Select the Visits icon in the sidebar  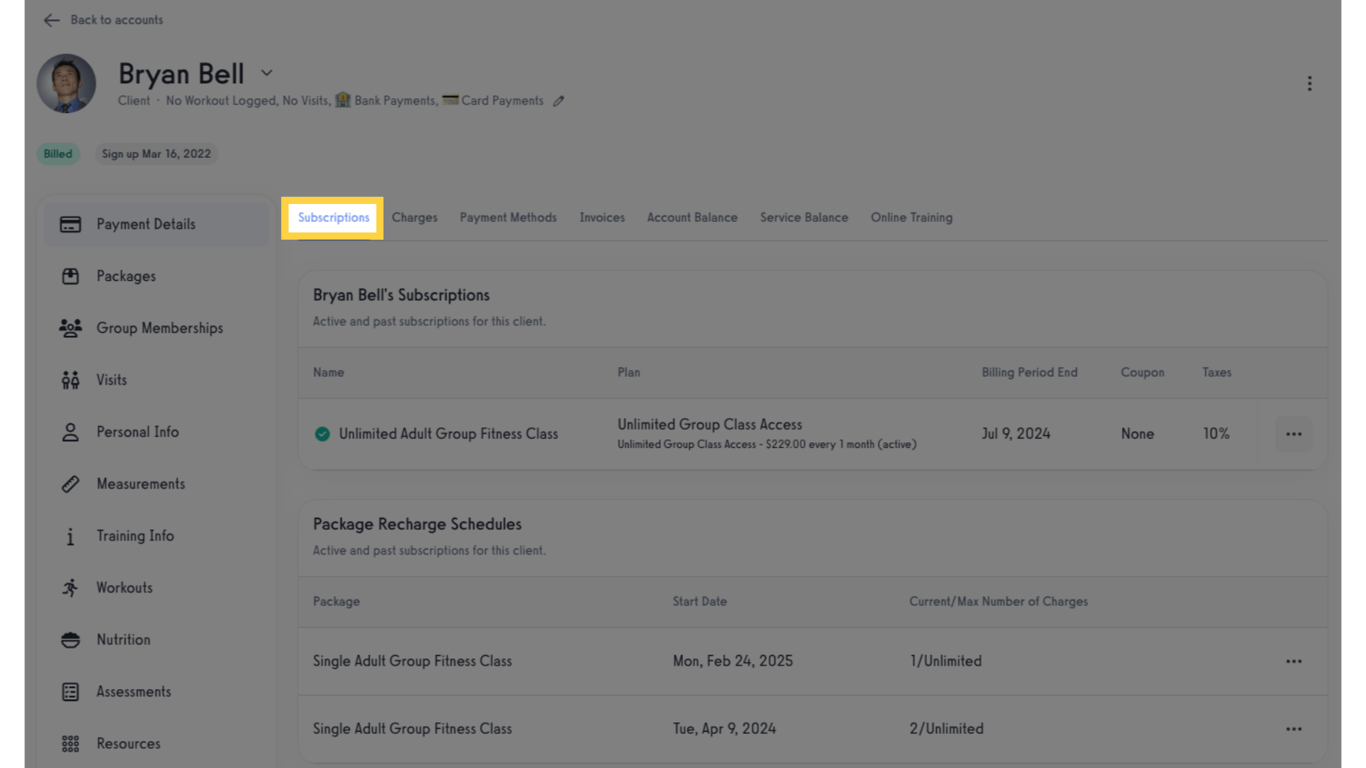click(x=68, y=380)
